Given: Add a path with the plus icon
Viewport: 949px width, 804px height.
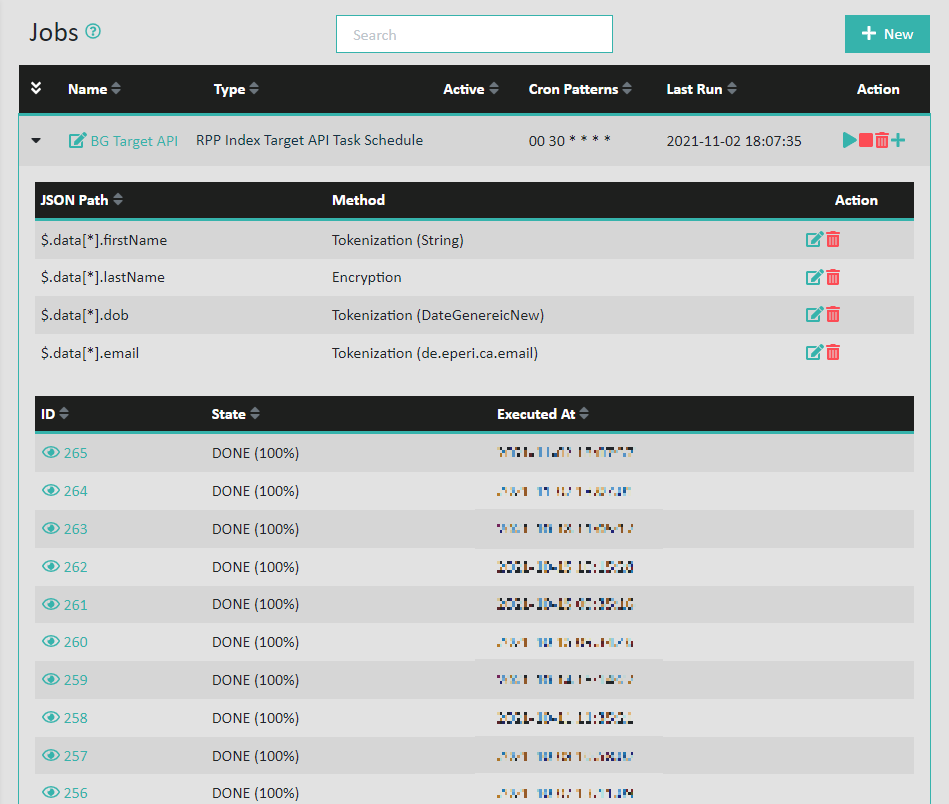Looking at the screenshot, I should 898,140.
